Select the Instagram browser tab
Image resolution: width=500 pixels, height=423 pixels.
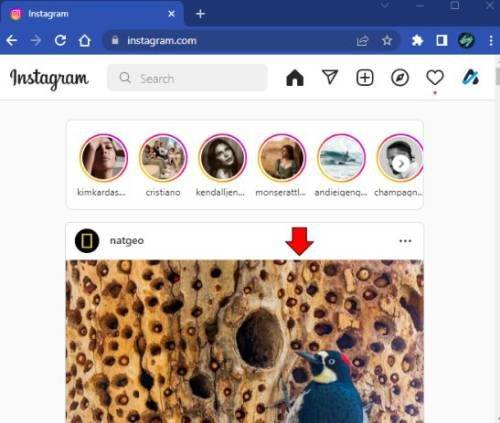pos(92,14)
